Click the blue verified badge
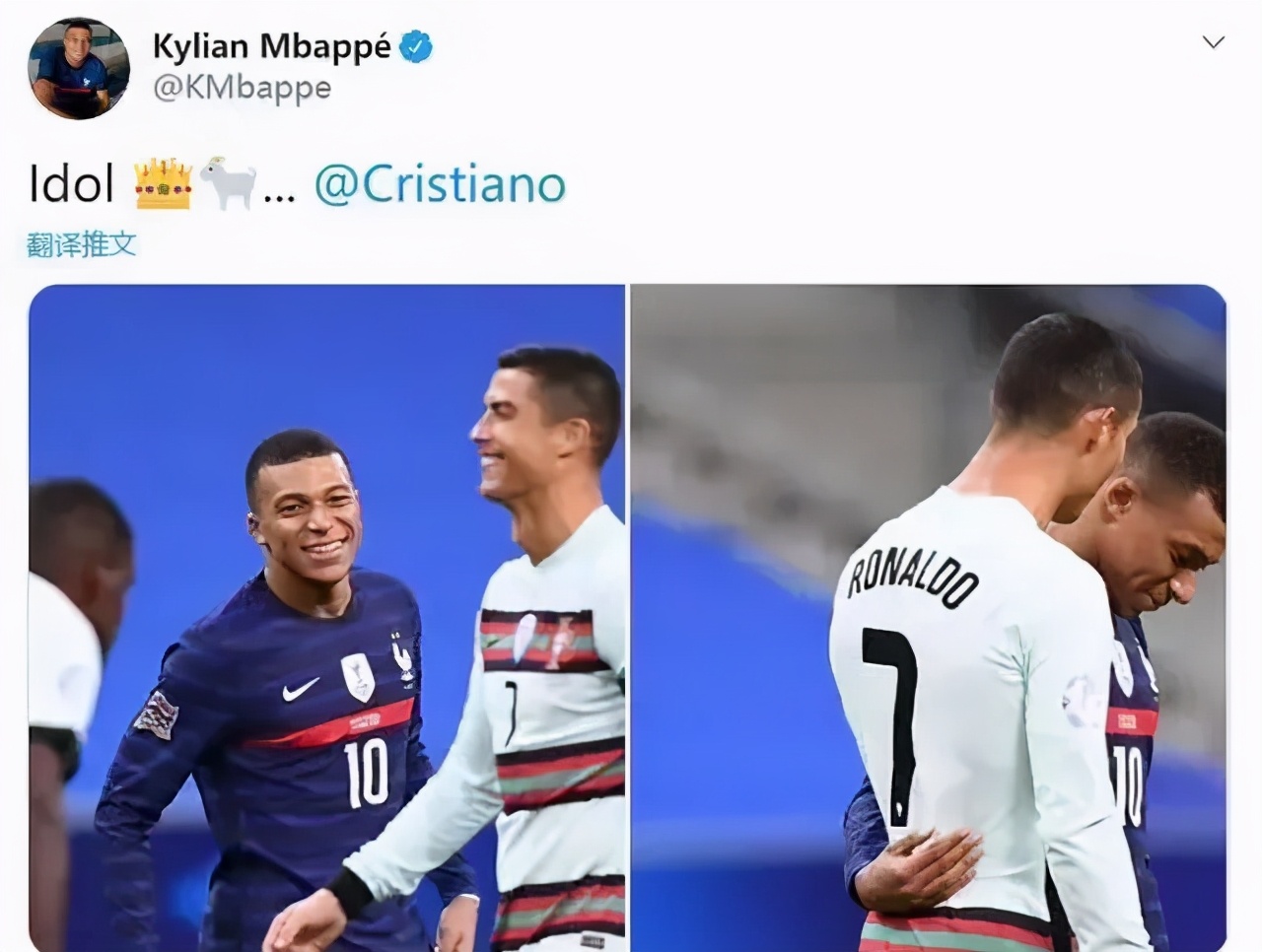The width and height of the screenshot is (1262, 952). 415,46
